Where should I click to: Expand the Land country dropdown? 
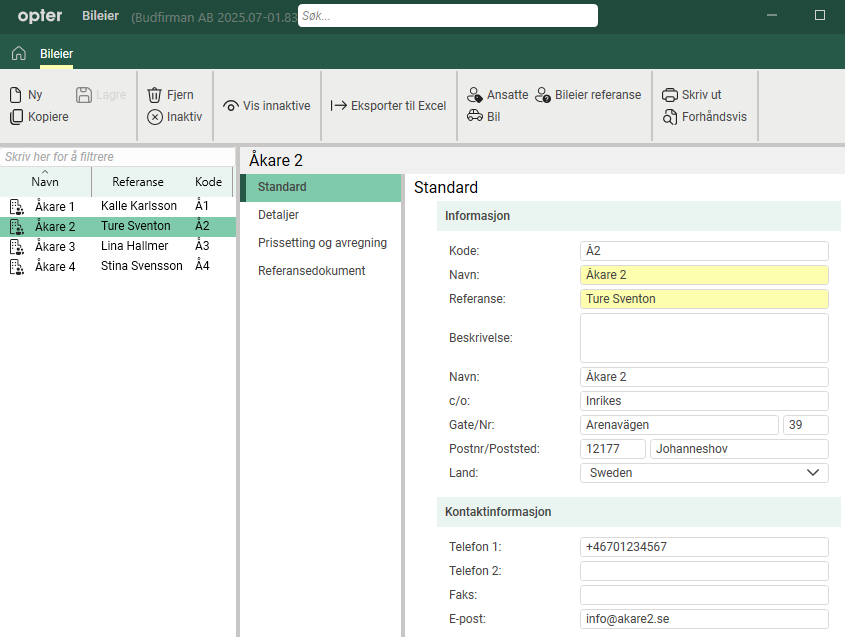[813, 473]
